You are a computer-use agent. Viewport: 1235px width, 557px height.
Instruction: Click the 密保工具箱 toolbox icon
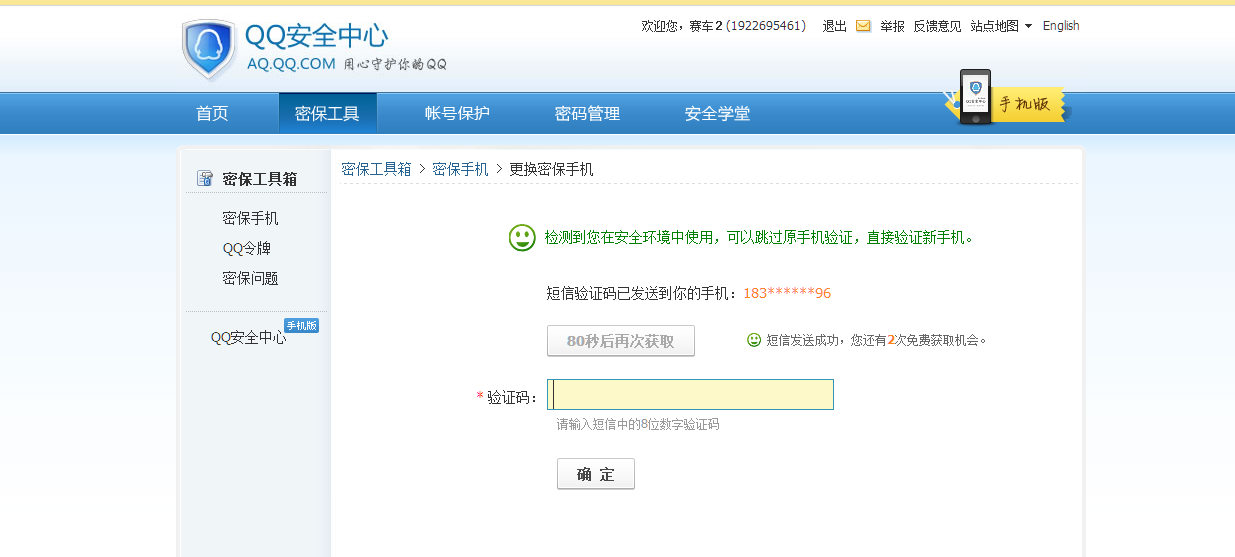[205, 179]
